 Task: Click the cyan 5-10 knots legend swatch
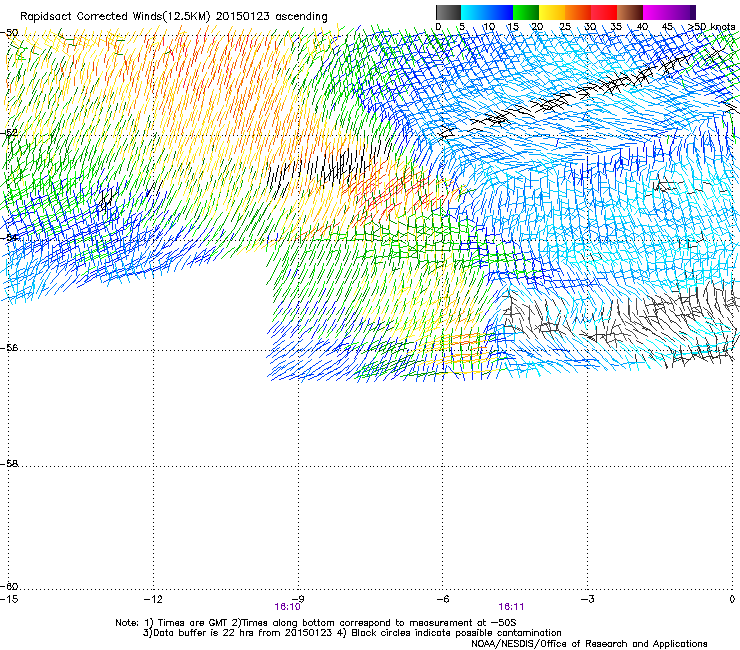click(474, 12)
